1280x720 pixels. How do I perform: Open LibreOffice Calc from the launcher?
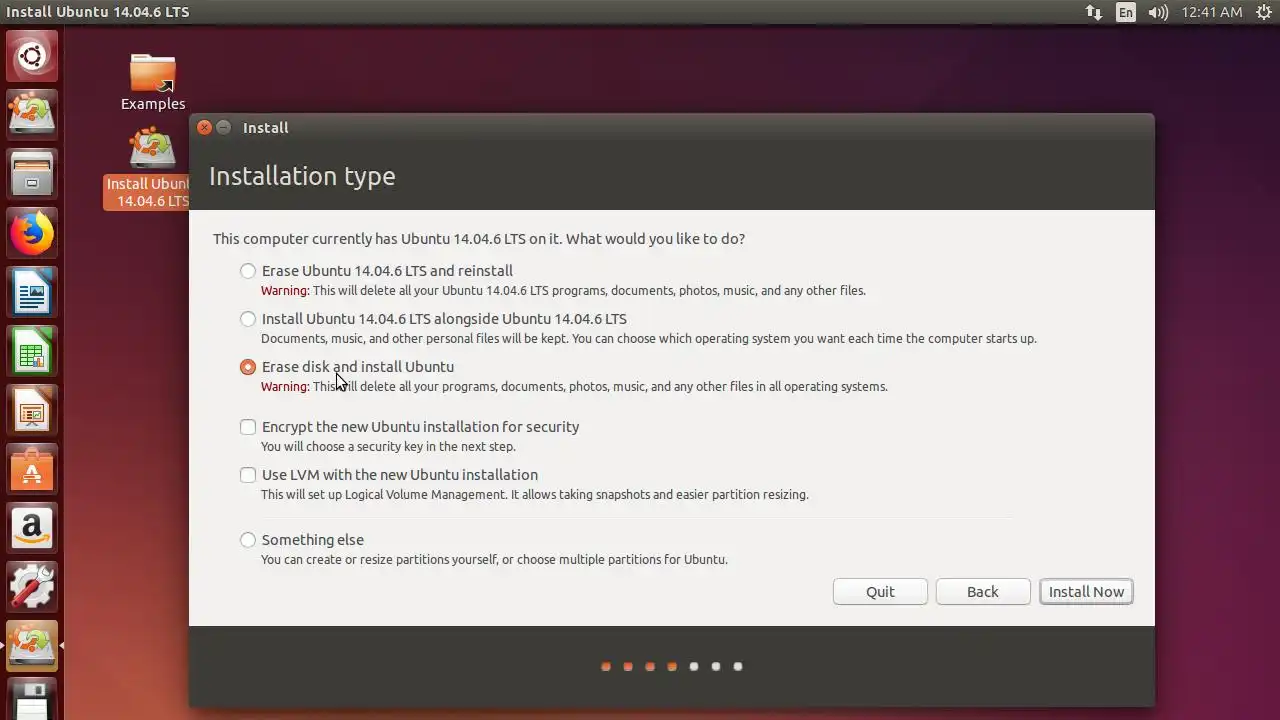[32, 352]
